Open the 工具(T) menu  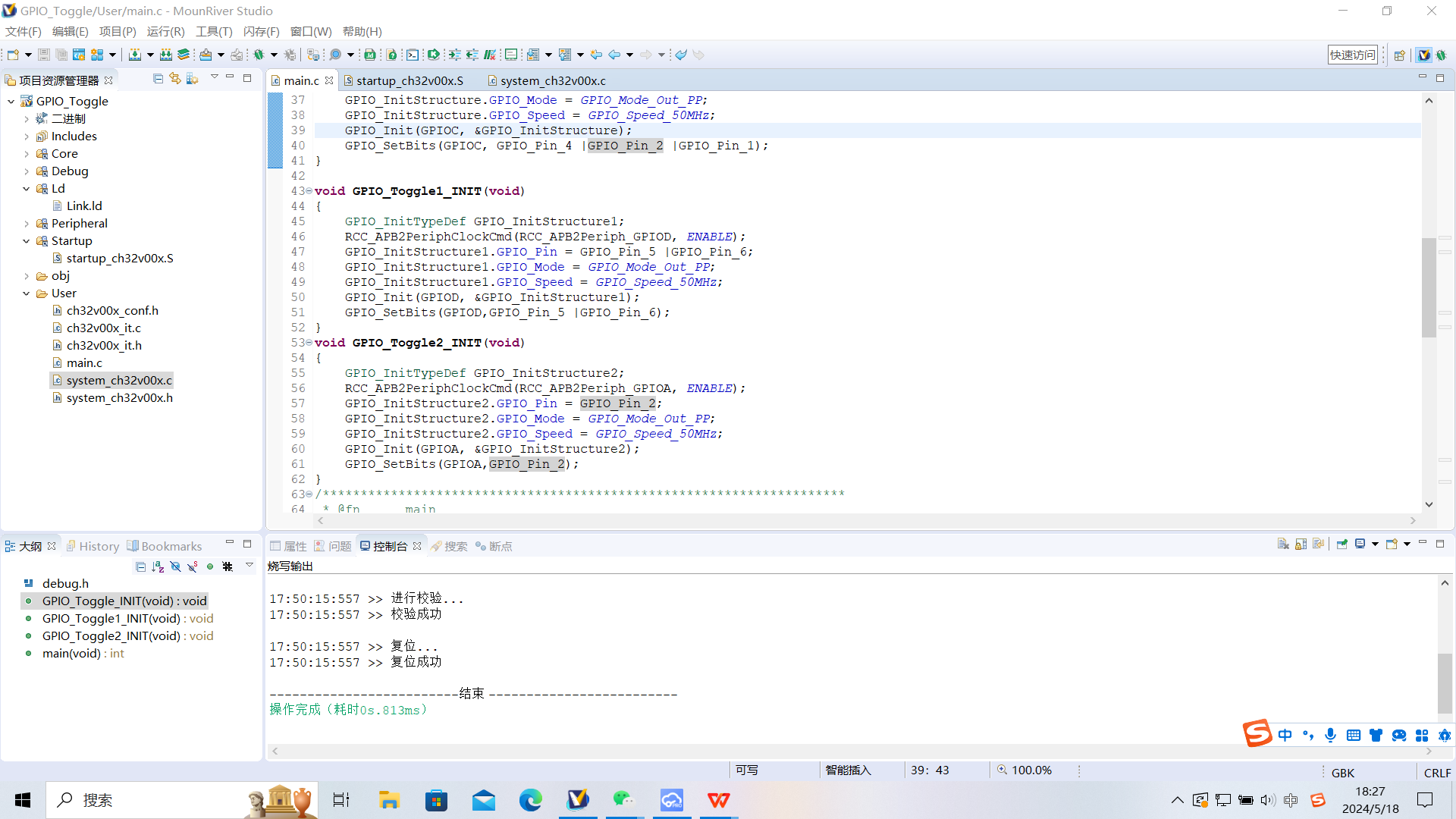point(214,31)
